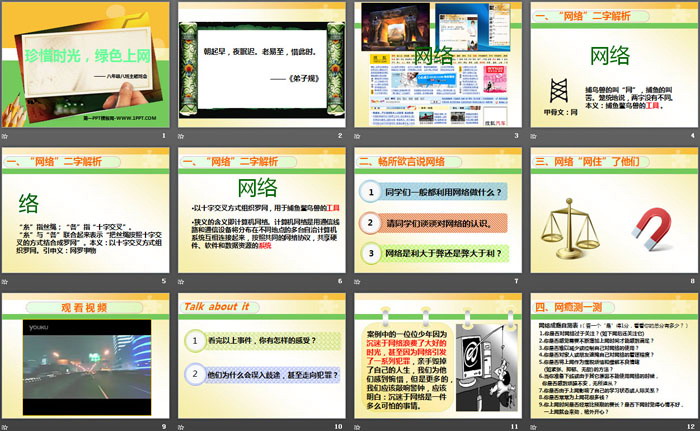The image size is (700, 431).
Task: Click animation star icon under slide 9
Action: 5,427
